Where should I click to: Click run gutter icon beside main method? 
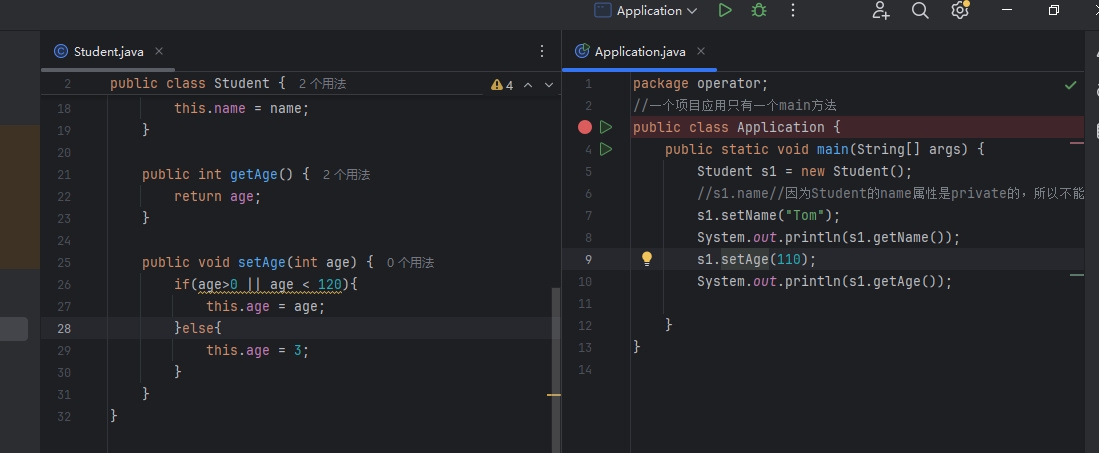click(606, 149)
